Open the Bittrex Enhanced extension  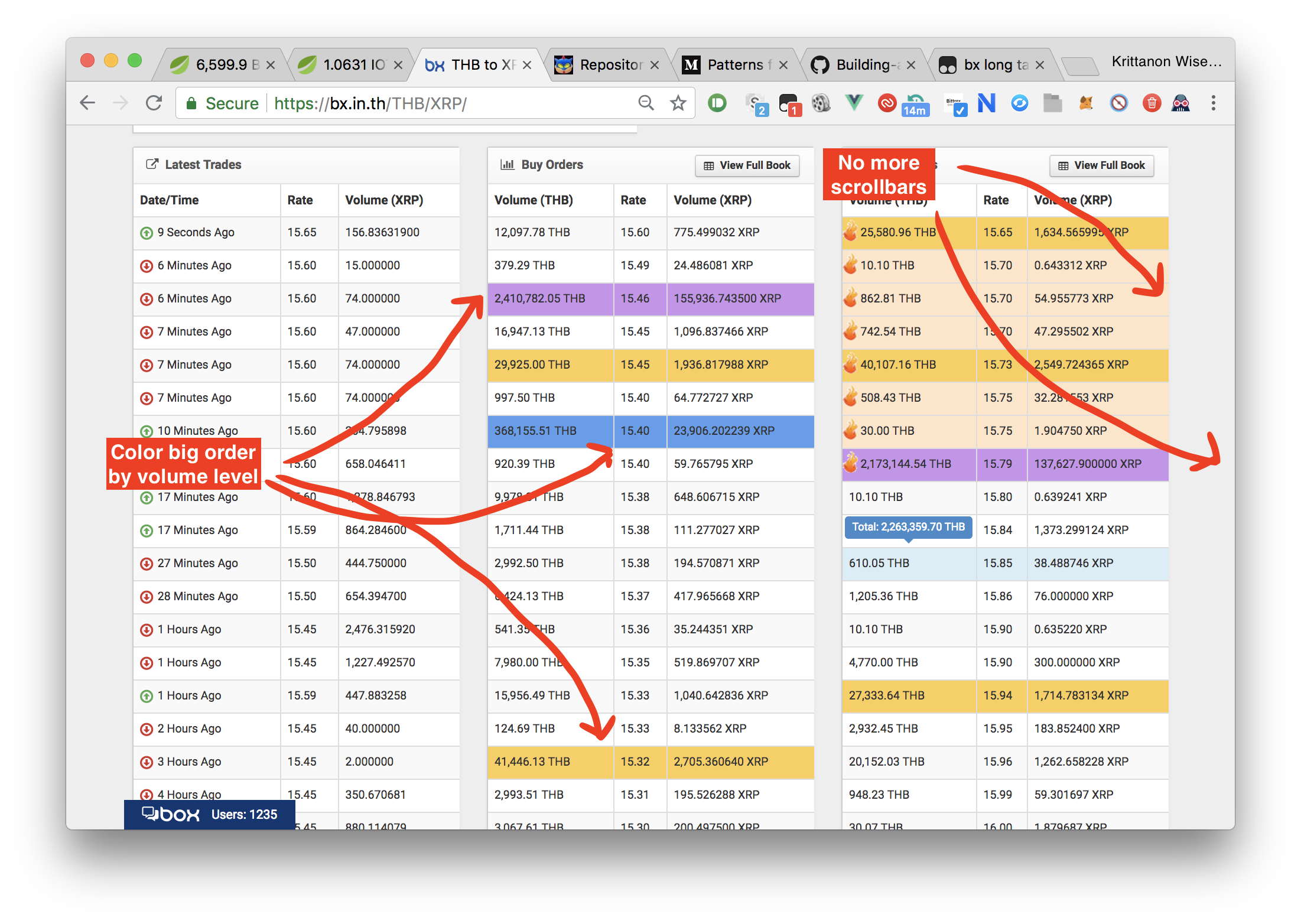[x=954, y=104]
